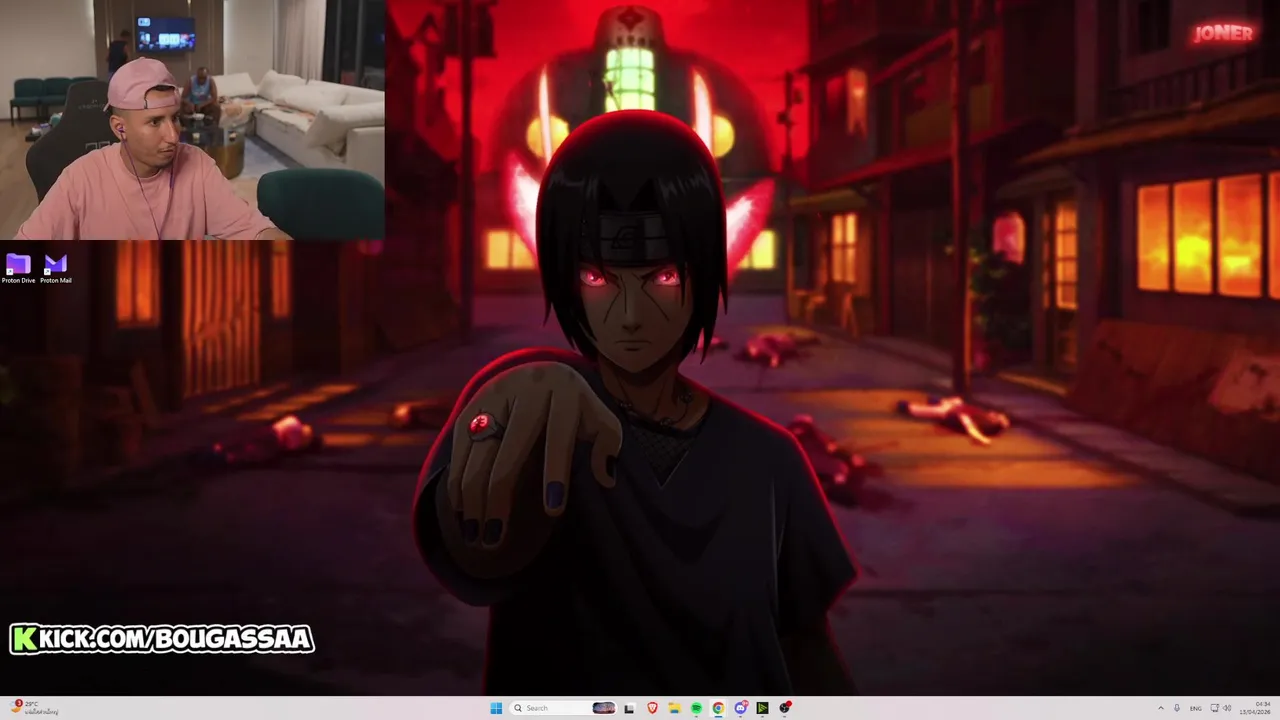Viewport: 1280px width, 720px height.
Task: Open the Proton Mail desktop shortcut
Action: click(56, 268)
